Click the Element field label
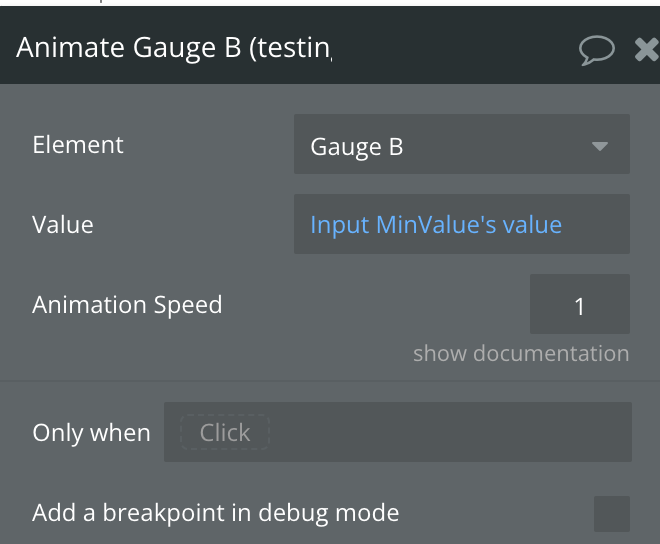Screen dimensions: 660x544 tap(78, 145)
